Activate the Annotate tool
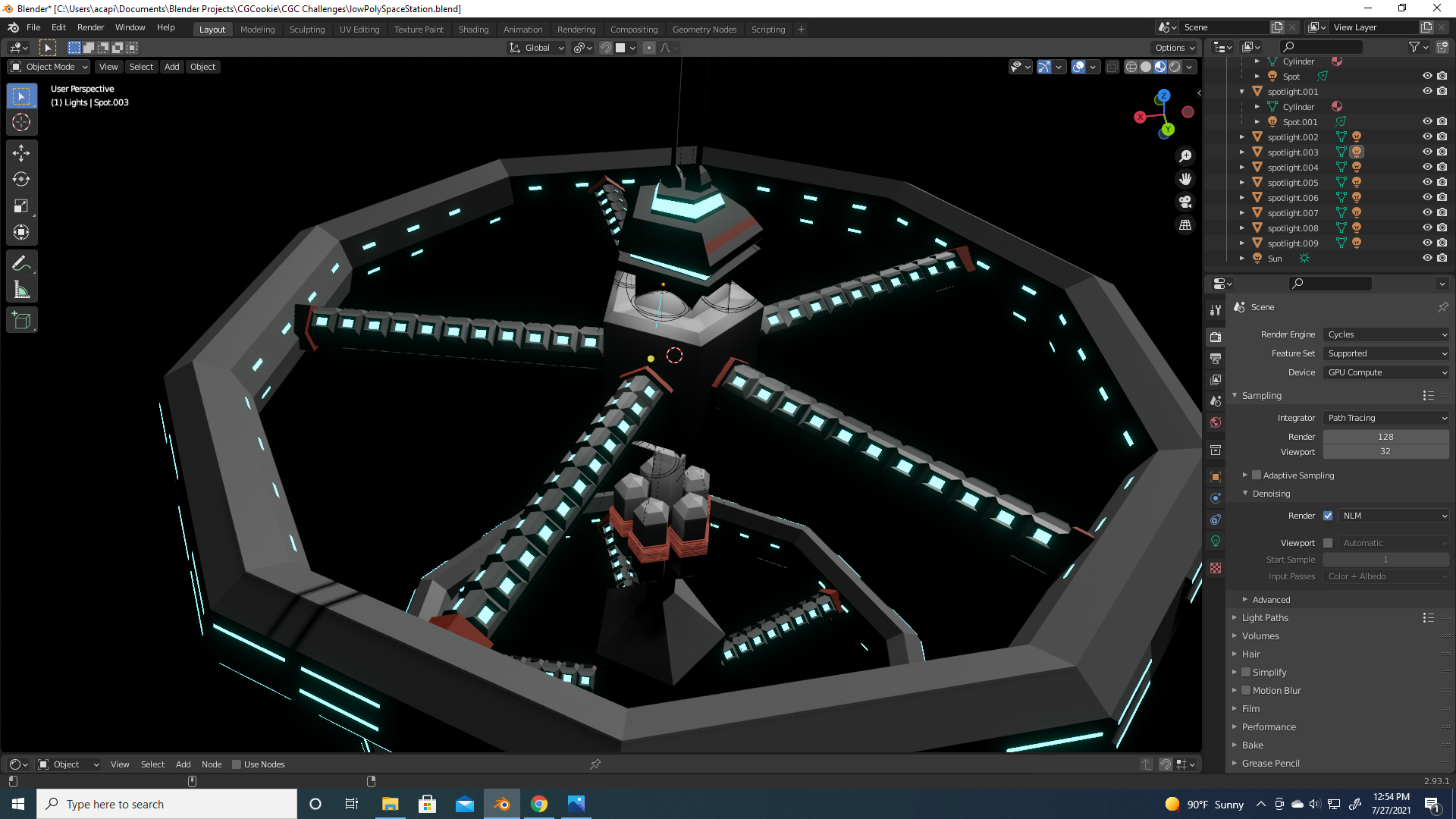This screenshot has width=1456, height=819. pos(21,263)
